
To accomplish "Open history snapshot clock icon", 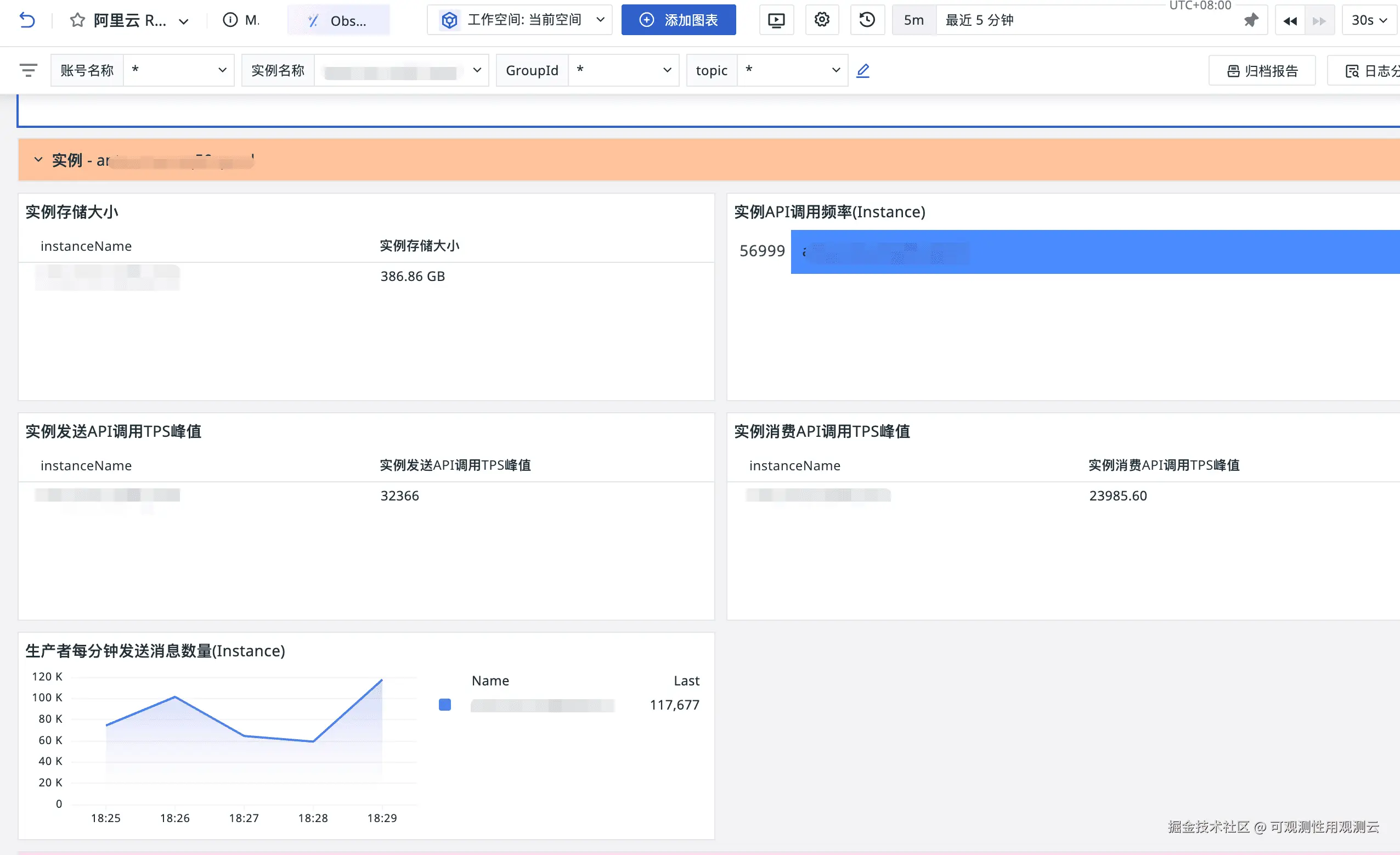I will pos(867,20).
